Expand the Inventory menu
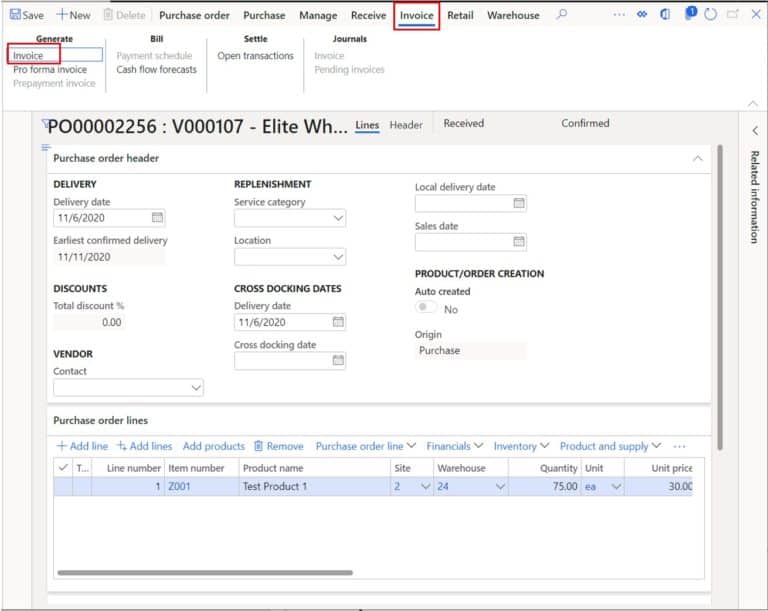 click(521, 446)
